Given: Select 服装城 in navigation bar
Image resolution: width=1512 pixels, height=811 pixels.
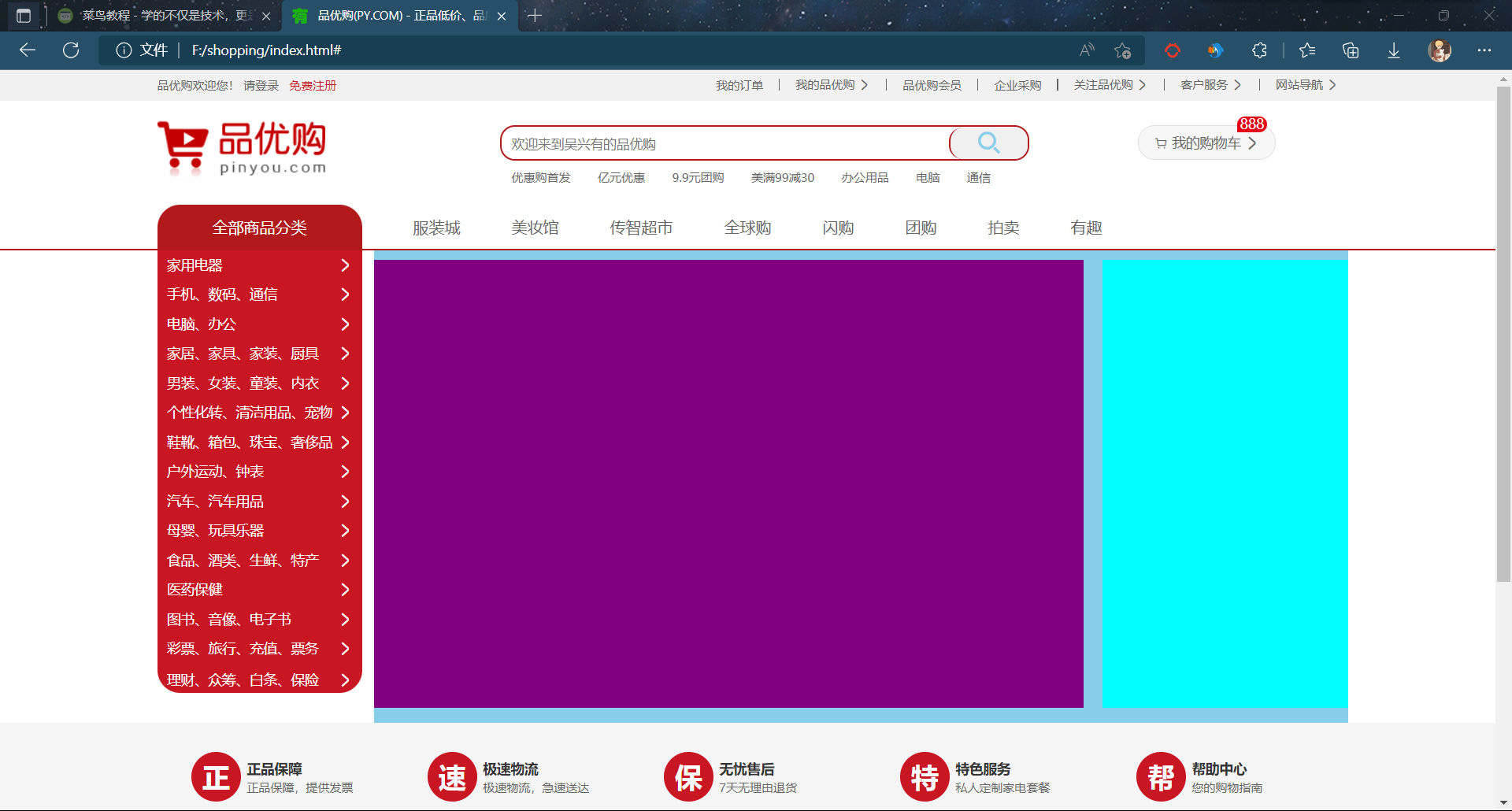Looking at the screenshot, I should tap(436, 228).
